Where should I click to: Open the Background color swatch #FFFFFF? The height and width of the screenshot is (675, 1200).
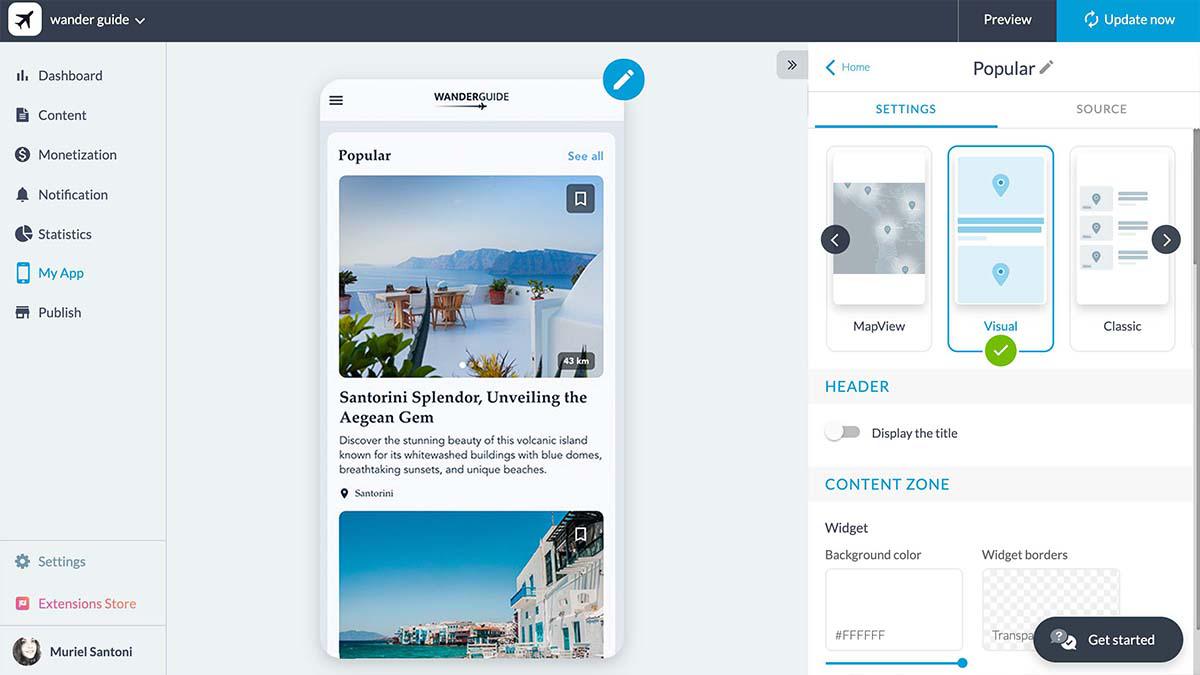click(x=893, y=609)
